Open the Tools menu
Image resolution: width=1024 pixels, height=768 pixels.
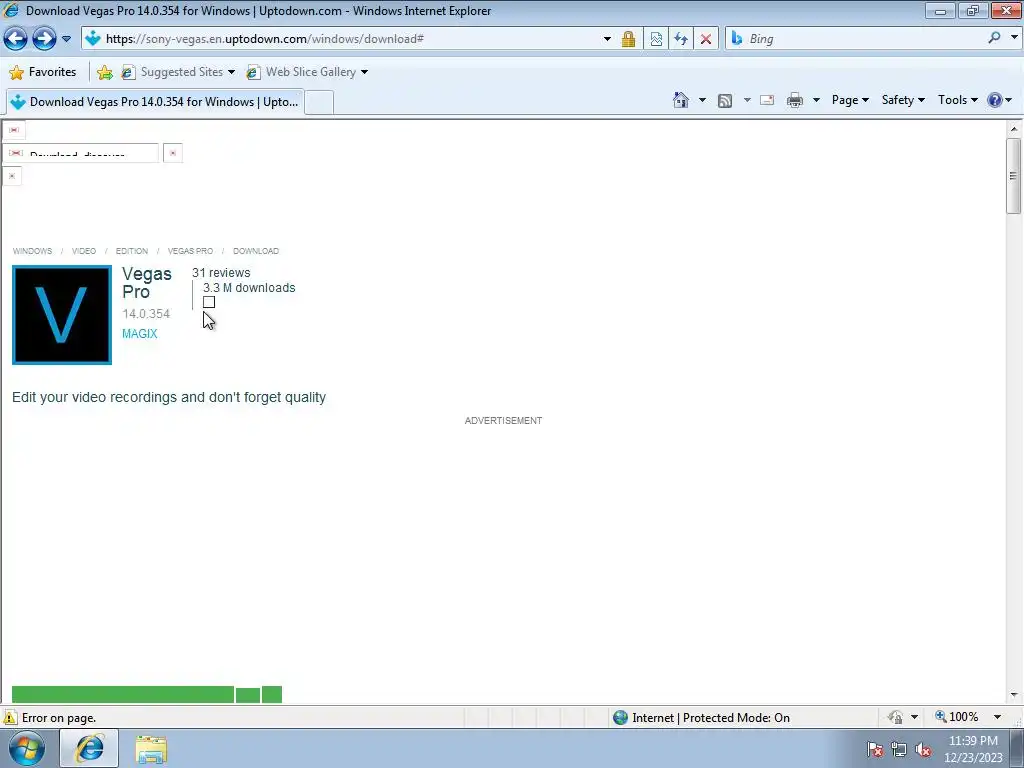tap(957, 100)
